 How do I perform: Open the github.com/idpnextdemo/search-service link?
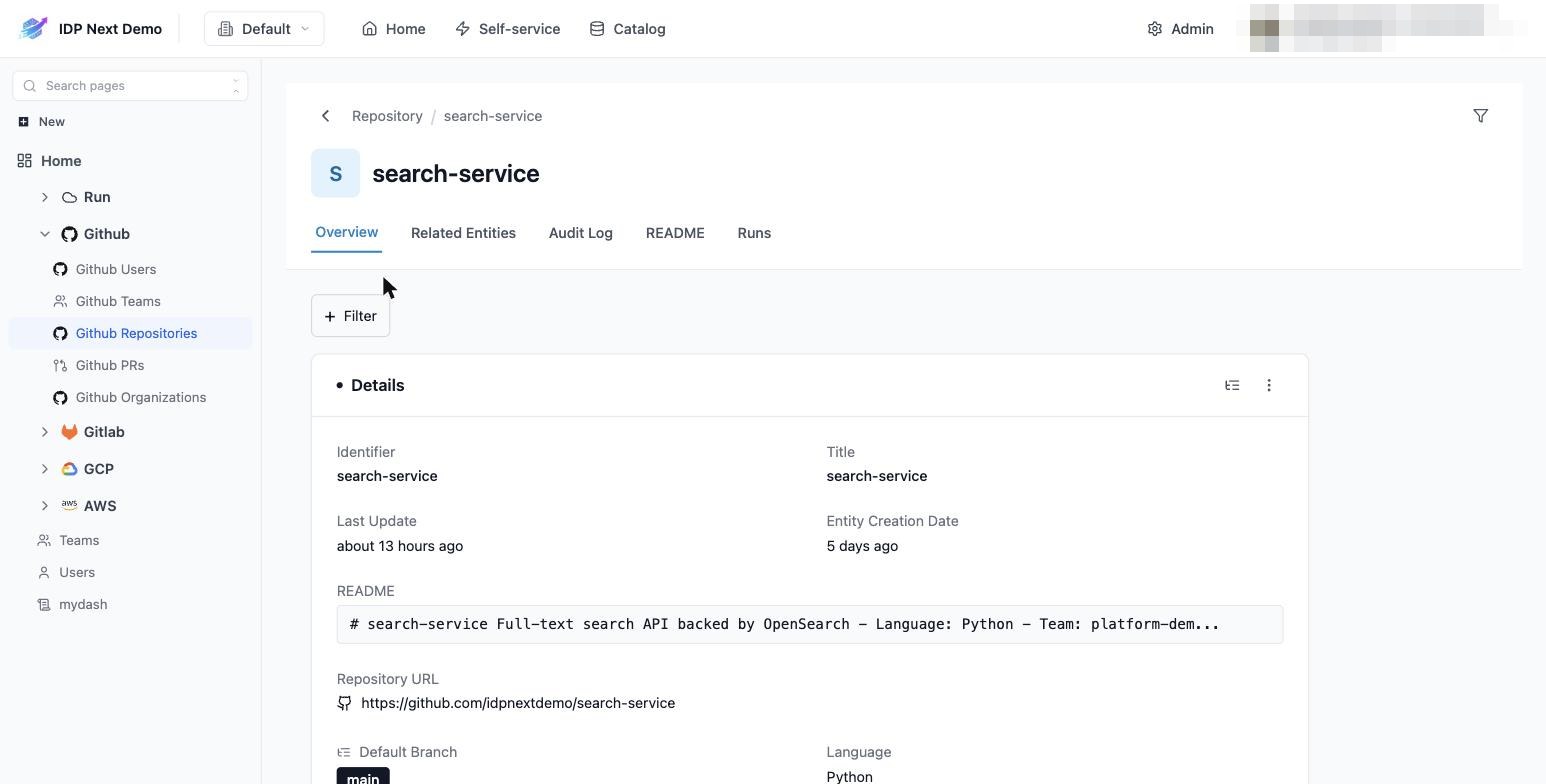tap(518, 703)
